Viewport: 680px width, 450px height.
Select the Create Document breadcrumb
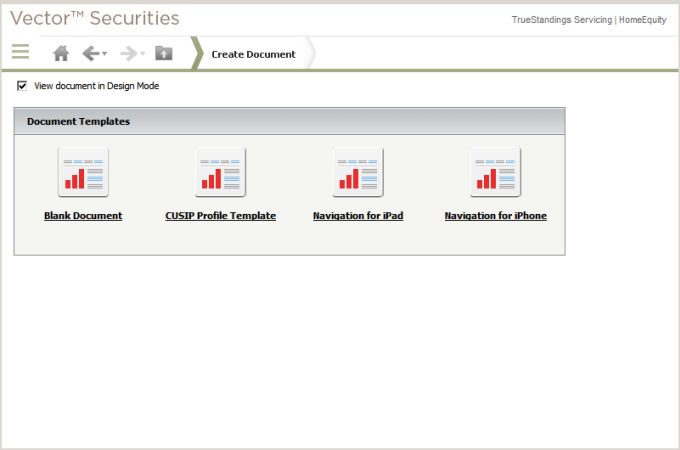point(253,54)
